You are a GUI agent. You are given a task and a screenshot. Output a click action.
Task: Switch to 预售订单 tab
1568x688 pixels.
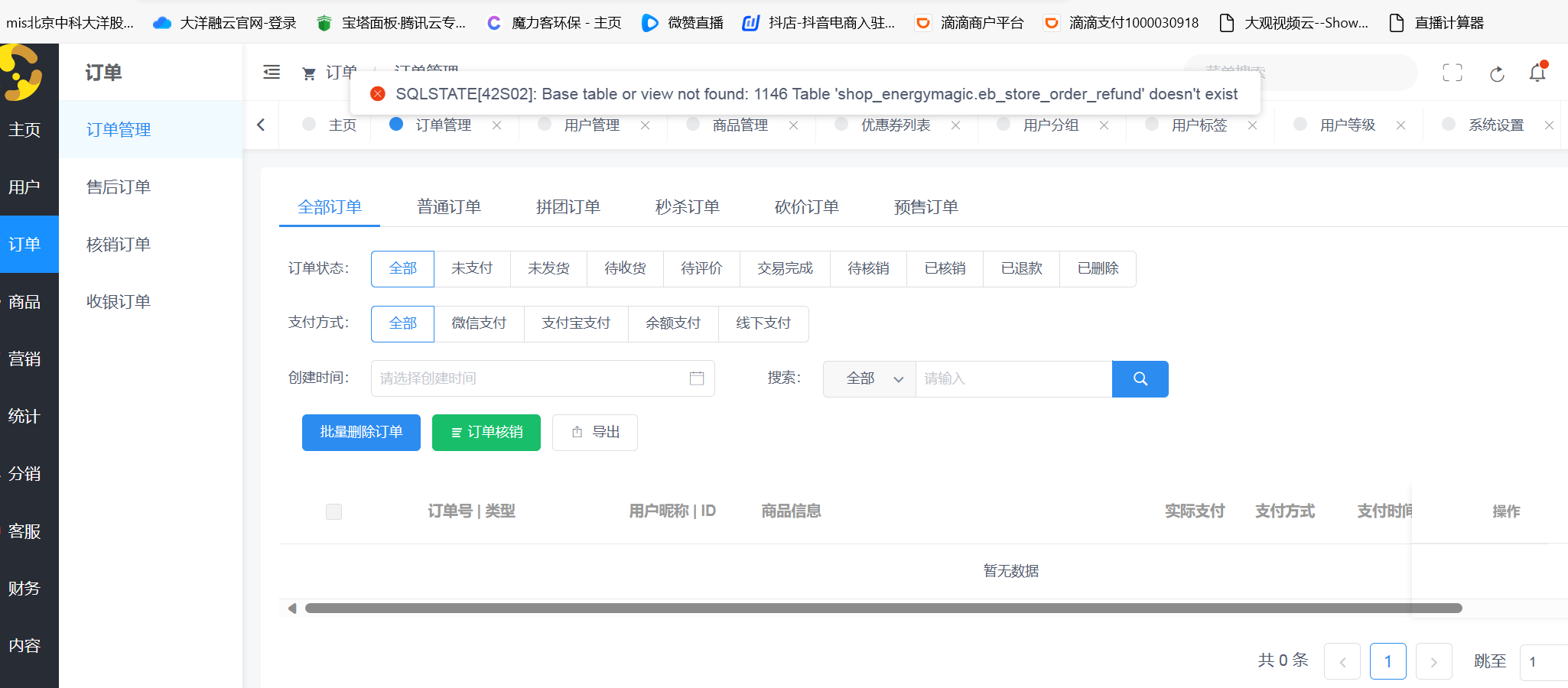[926, 207]
